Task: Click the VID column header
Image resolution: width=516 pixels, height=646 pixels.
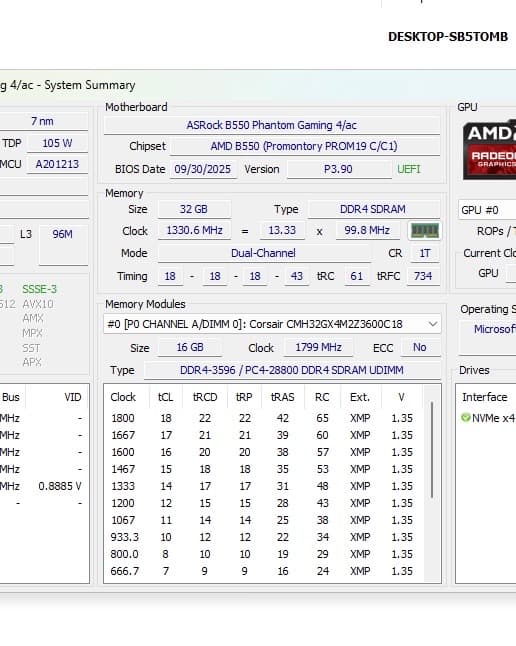Action: (73, 397)
